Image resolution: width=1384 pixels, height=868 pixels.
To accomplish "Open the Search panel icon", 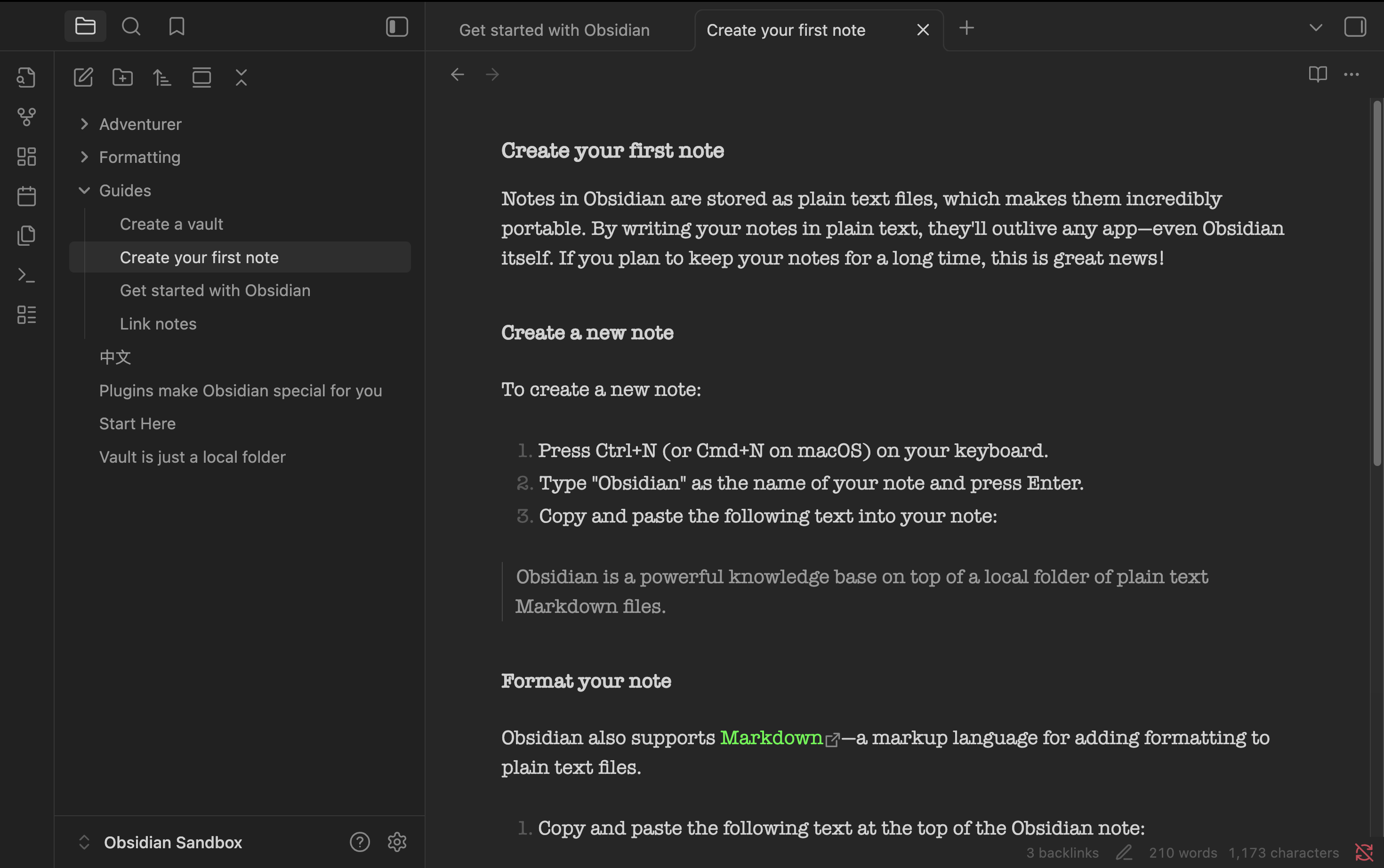I will 131,26.
